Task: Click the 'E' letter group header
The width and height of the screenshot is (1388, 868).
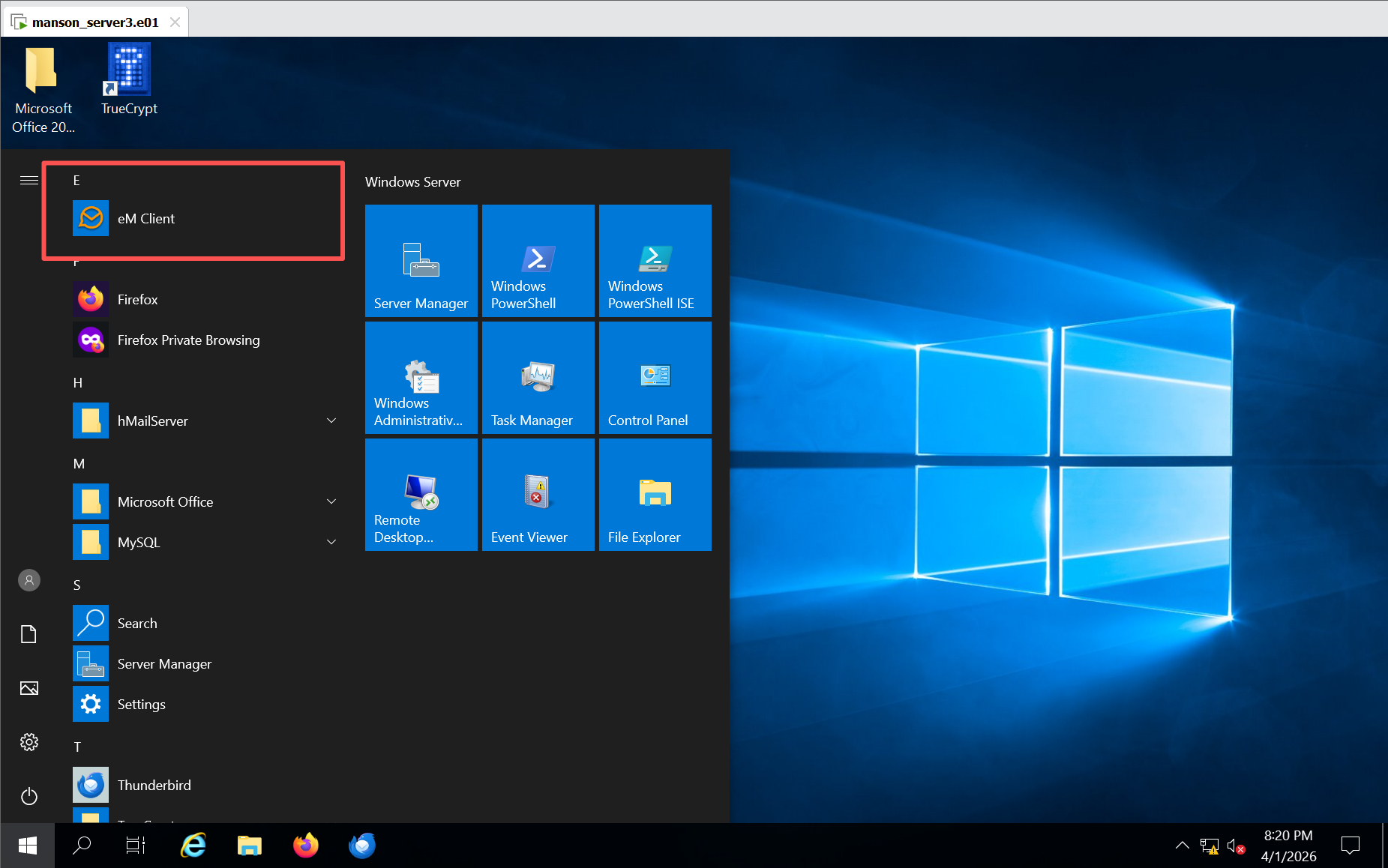Action: [76, 180]
